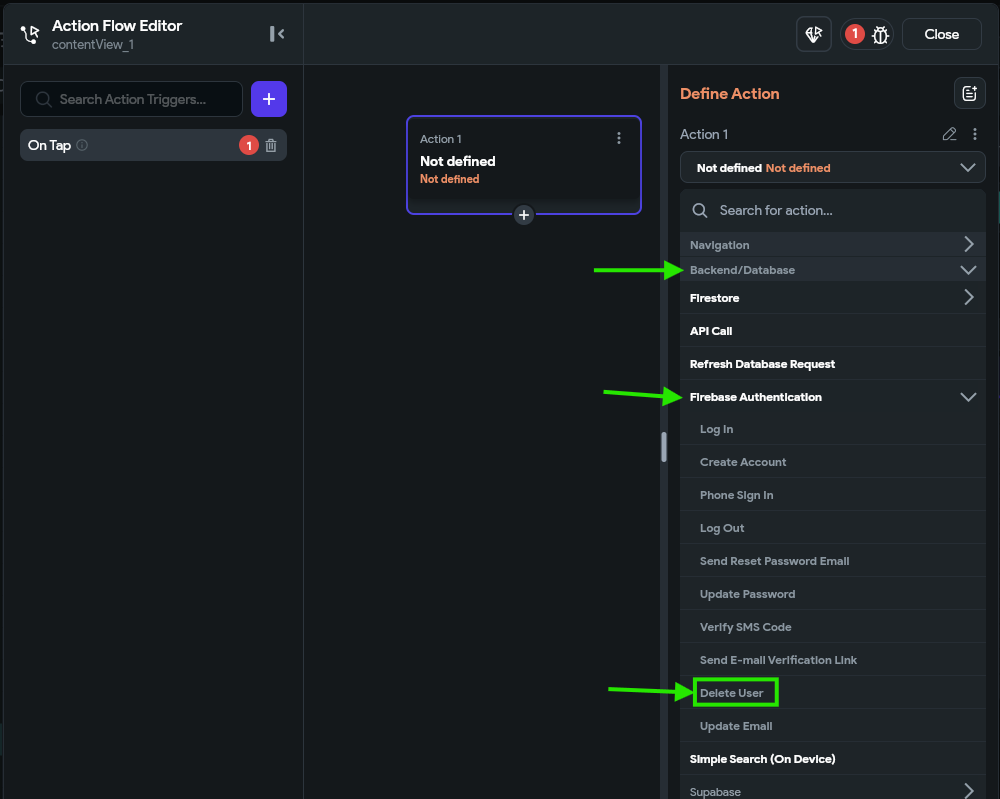Click the Search Action Triggers field
The width and height of the screenshot is (1000, 799).
[131, 99]
